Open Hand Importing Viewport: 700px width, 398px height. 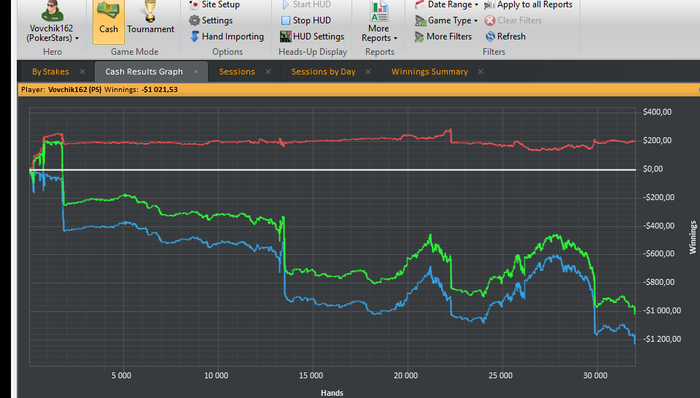click(x=227, y=37)
